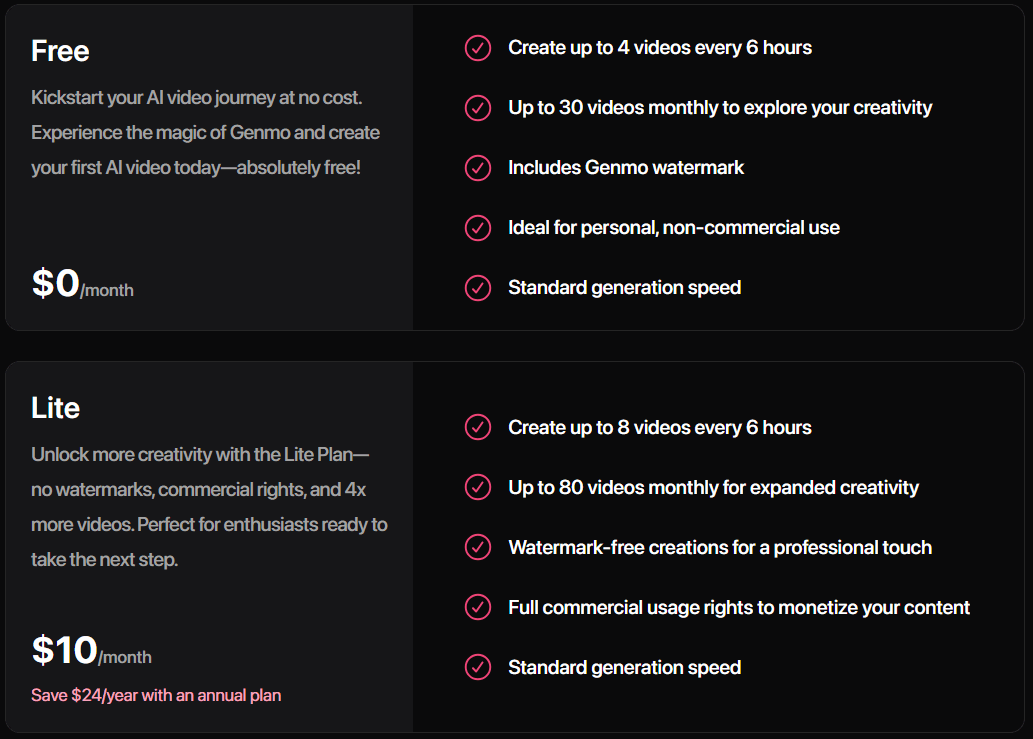Click the check icon beside "Watermark-free creations"
Screen dimensions: 1033x739
pos(478,548)
